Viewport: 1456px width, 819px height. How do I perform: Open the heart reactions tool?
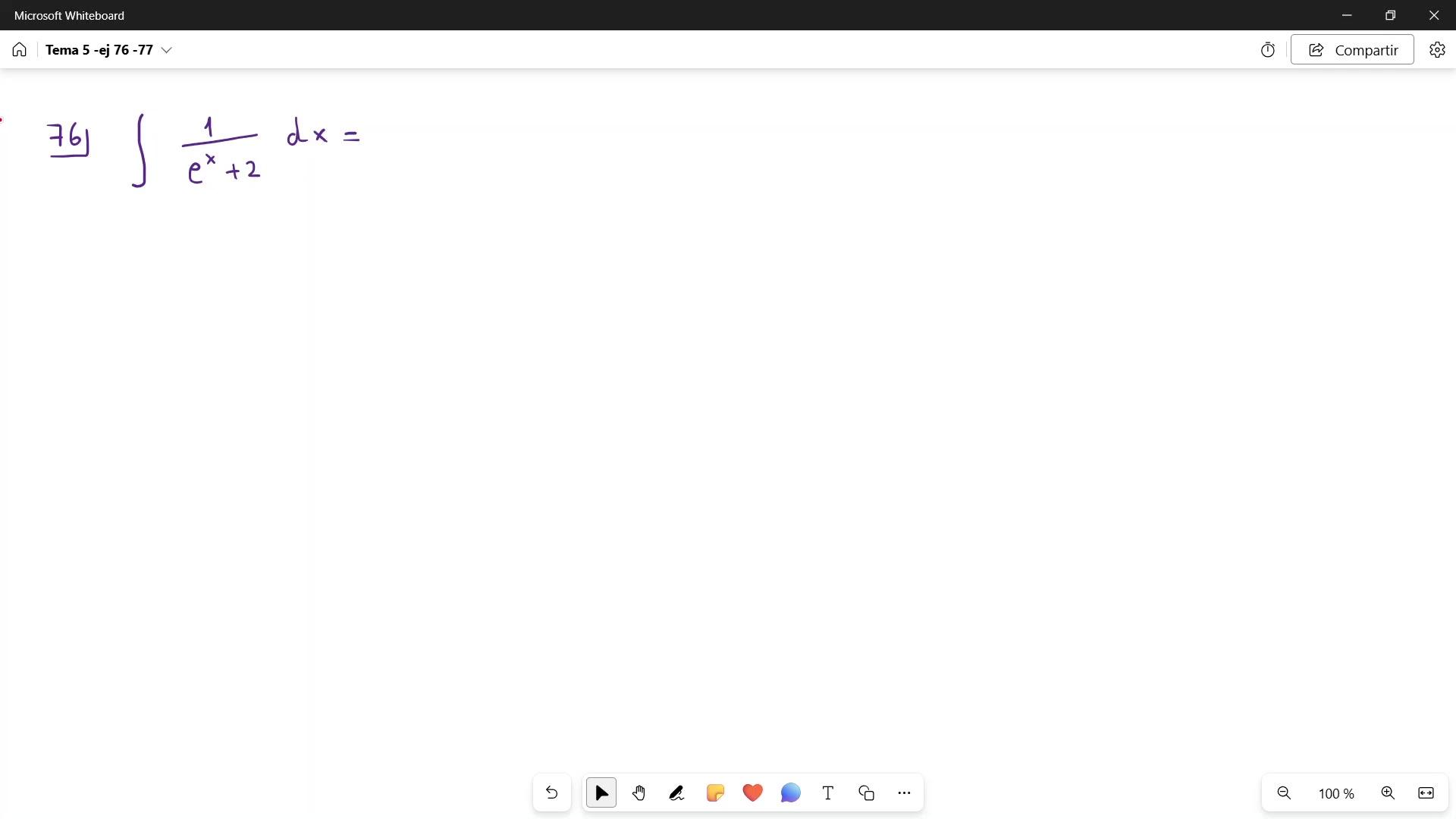click(x=753, y=793)
